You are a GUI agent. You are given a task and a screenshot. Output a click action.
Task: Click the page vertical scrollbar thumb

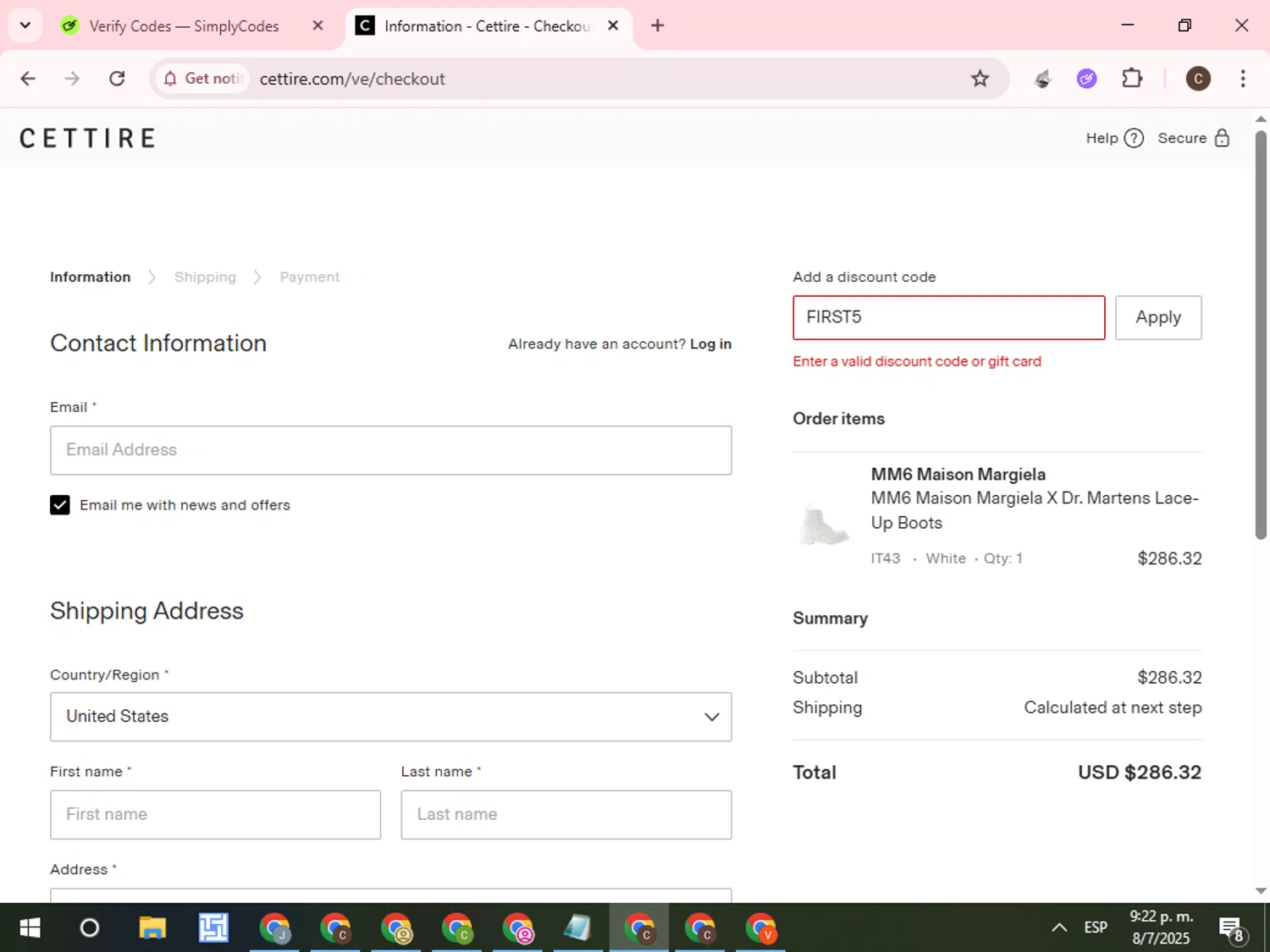pyautogui.click(x=1261, y=334)
